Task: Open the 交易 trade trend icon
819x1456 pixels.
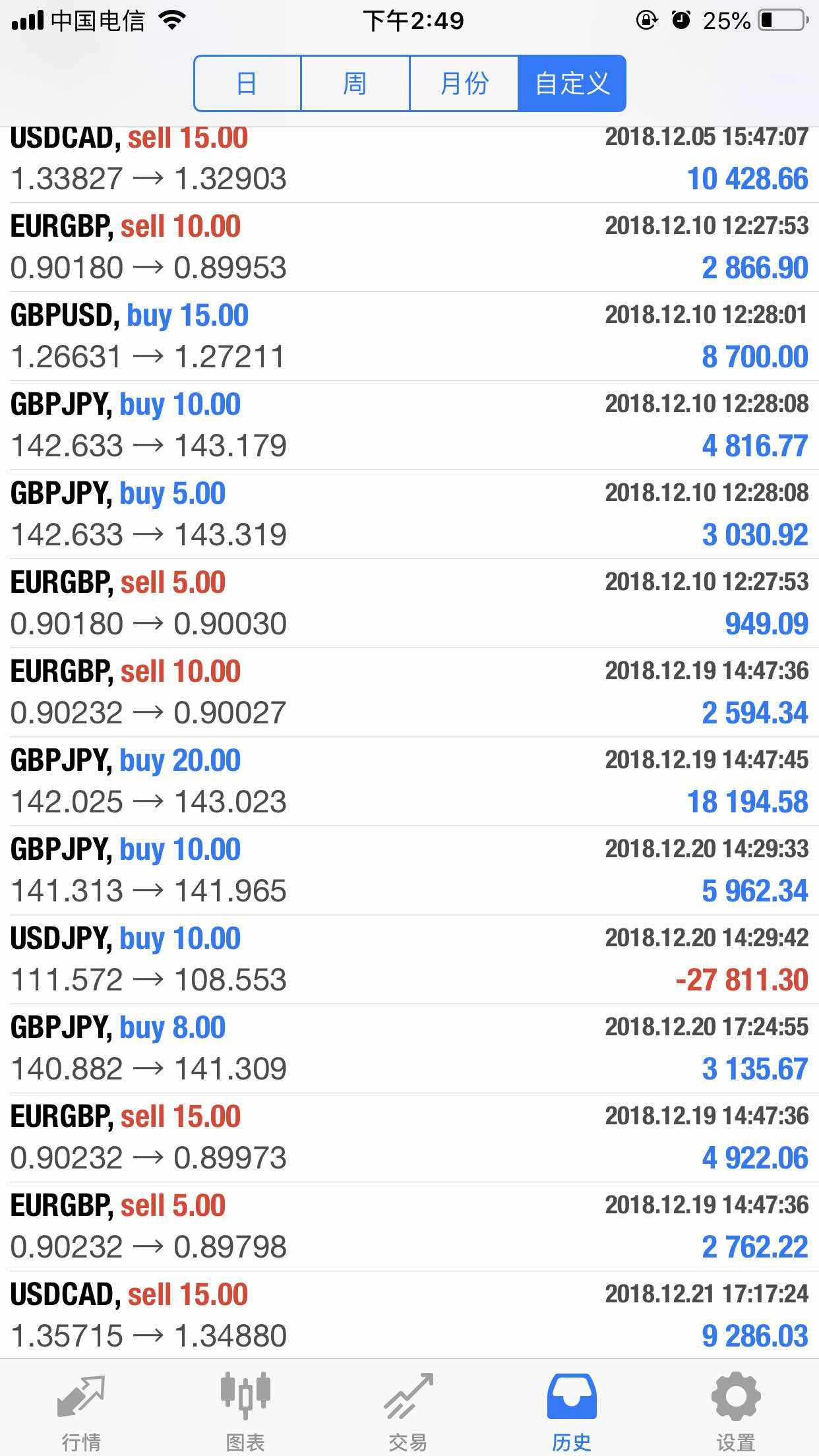Action: 409,1397
